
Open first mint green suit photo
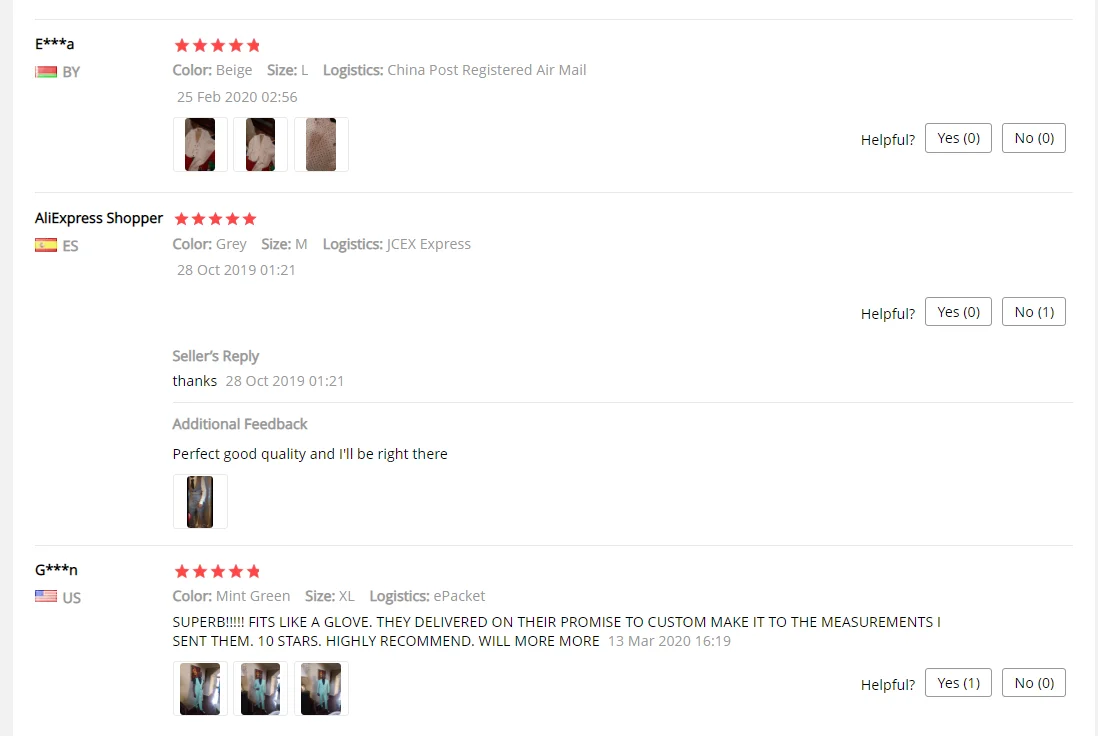point(200,689)
